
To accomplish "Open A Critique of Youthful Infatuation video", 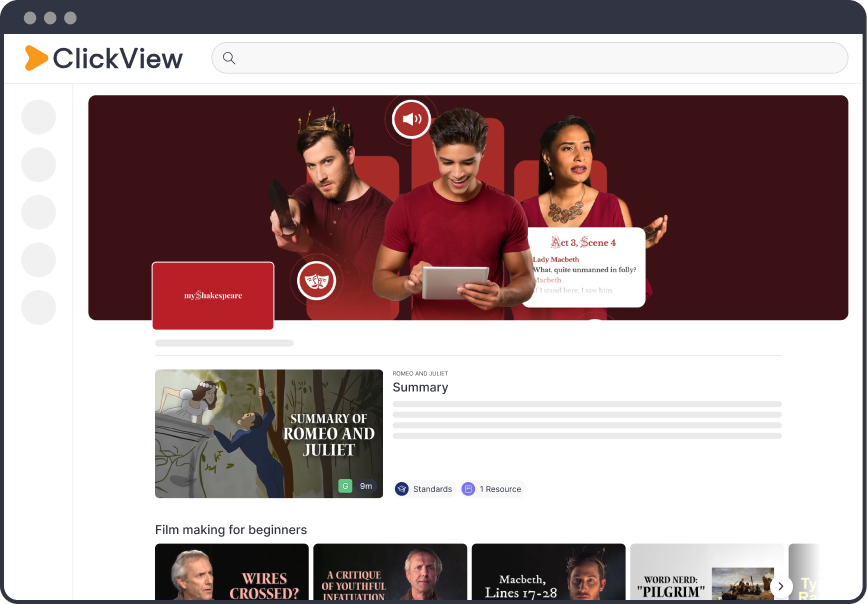I will pos(390,572).
